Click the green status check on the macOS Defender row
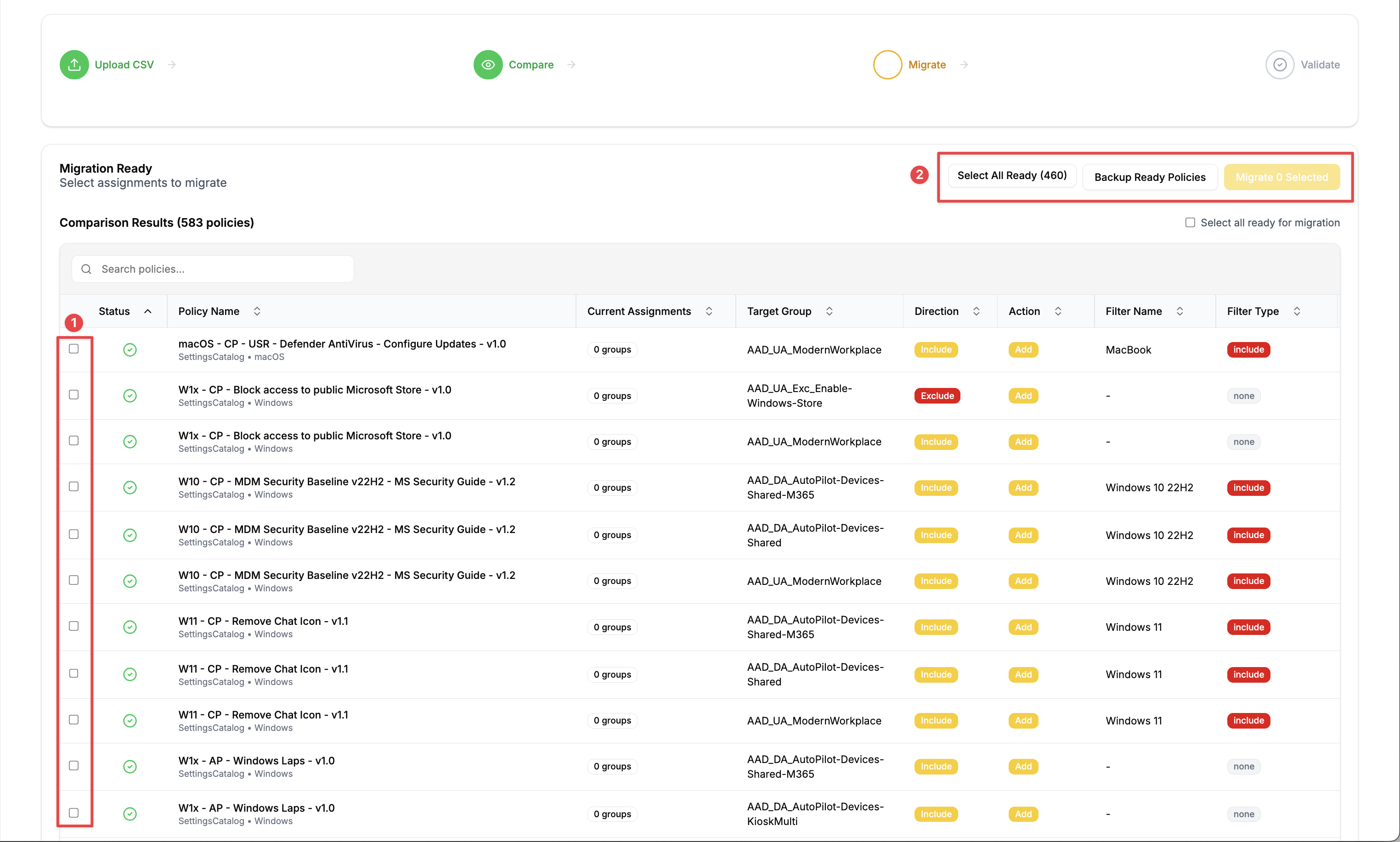 (130, 350)
